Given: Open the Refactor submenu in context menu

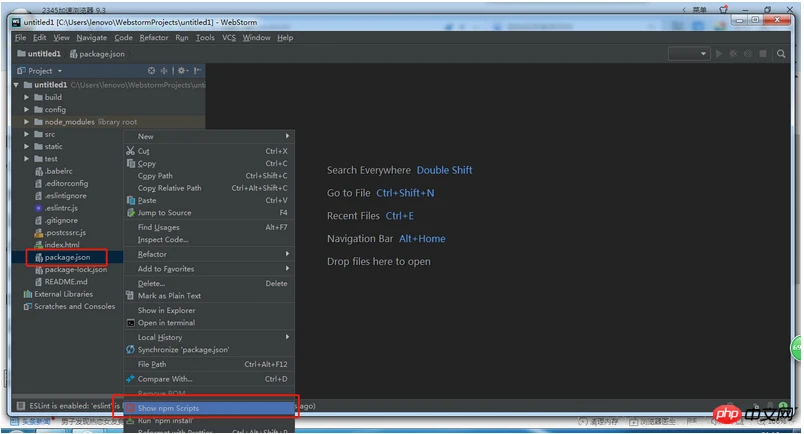Looking at the screenshot, I should tap(209, 254).
